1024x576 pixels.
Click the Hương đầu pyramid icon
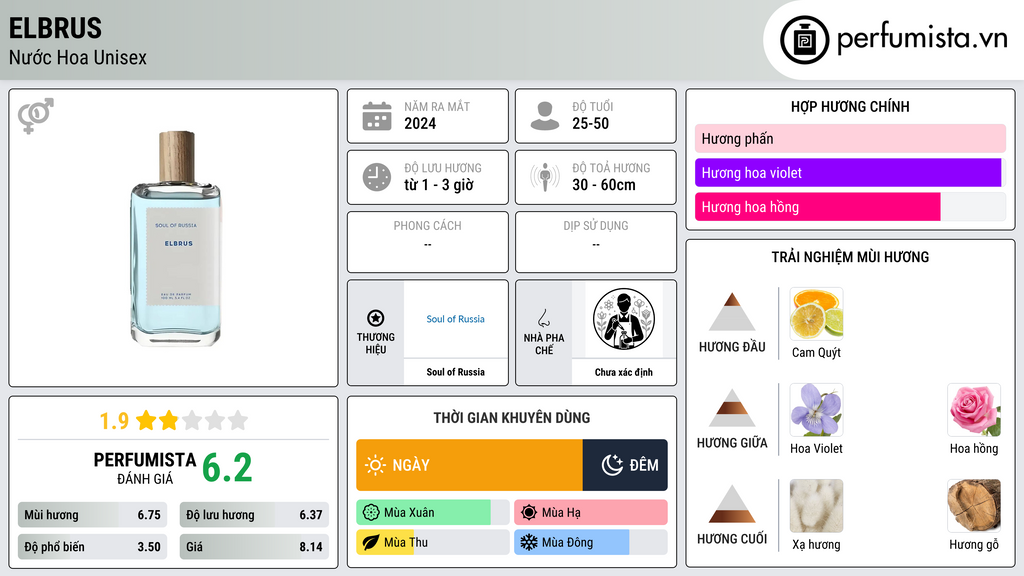[732, 312]
